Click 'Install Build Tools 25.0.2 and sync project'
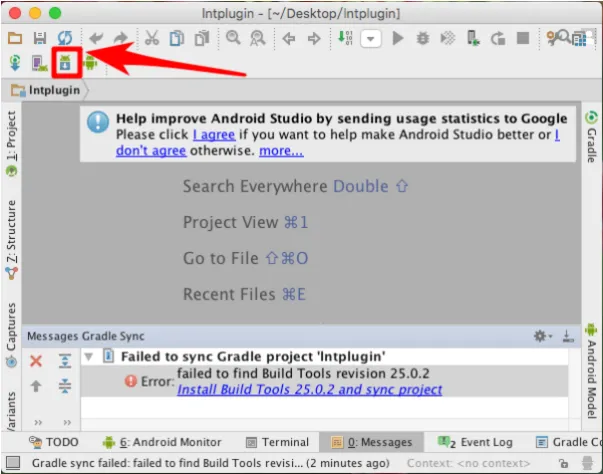The image size is (603, 474). pos(310,389)
